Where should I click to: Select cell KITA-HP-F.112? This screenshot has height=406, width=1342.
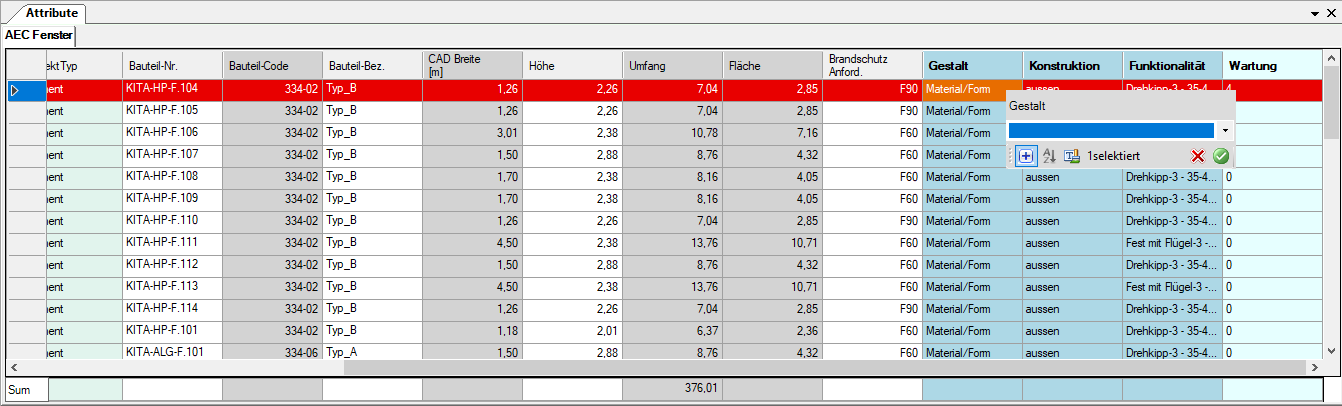tap(172, 265)
